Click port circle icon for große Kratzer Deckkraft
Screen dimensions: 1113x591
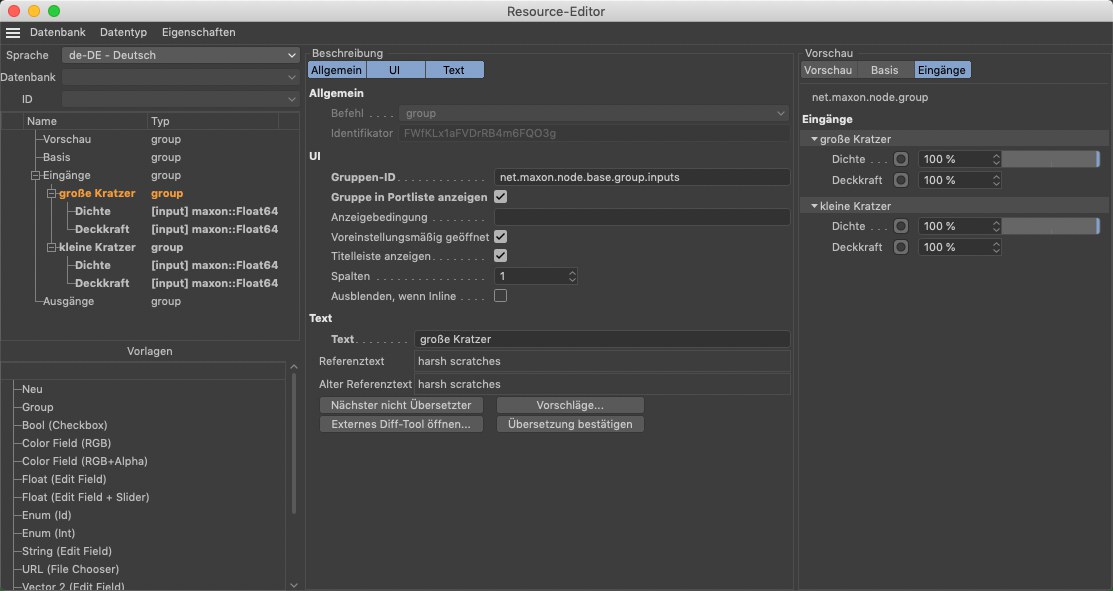point(901,180)
